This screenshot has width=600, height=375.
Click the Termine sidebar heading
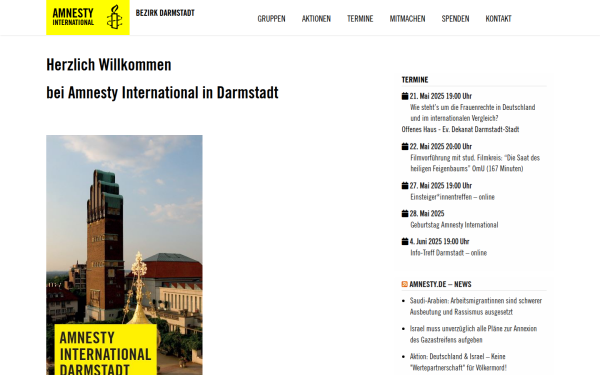[415, 80]
